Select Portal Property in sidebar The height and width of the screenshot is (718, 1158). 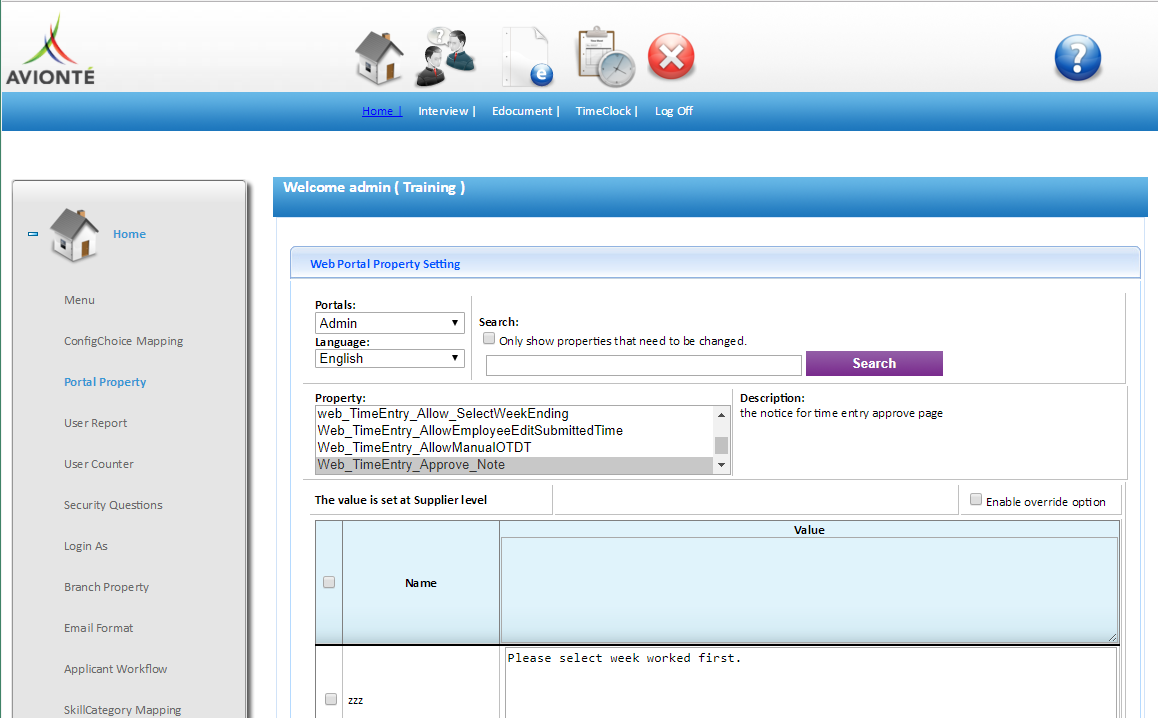105,382
